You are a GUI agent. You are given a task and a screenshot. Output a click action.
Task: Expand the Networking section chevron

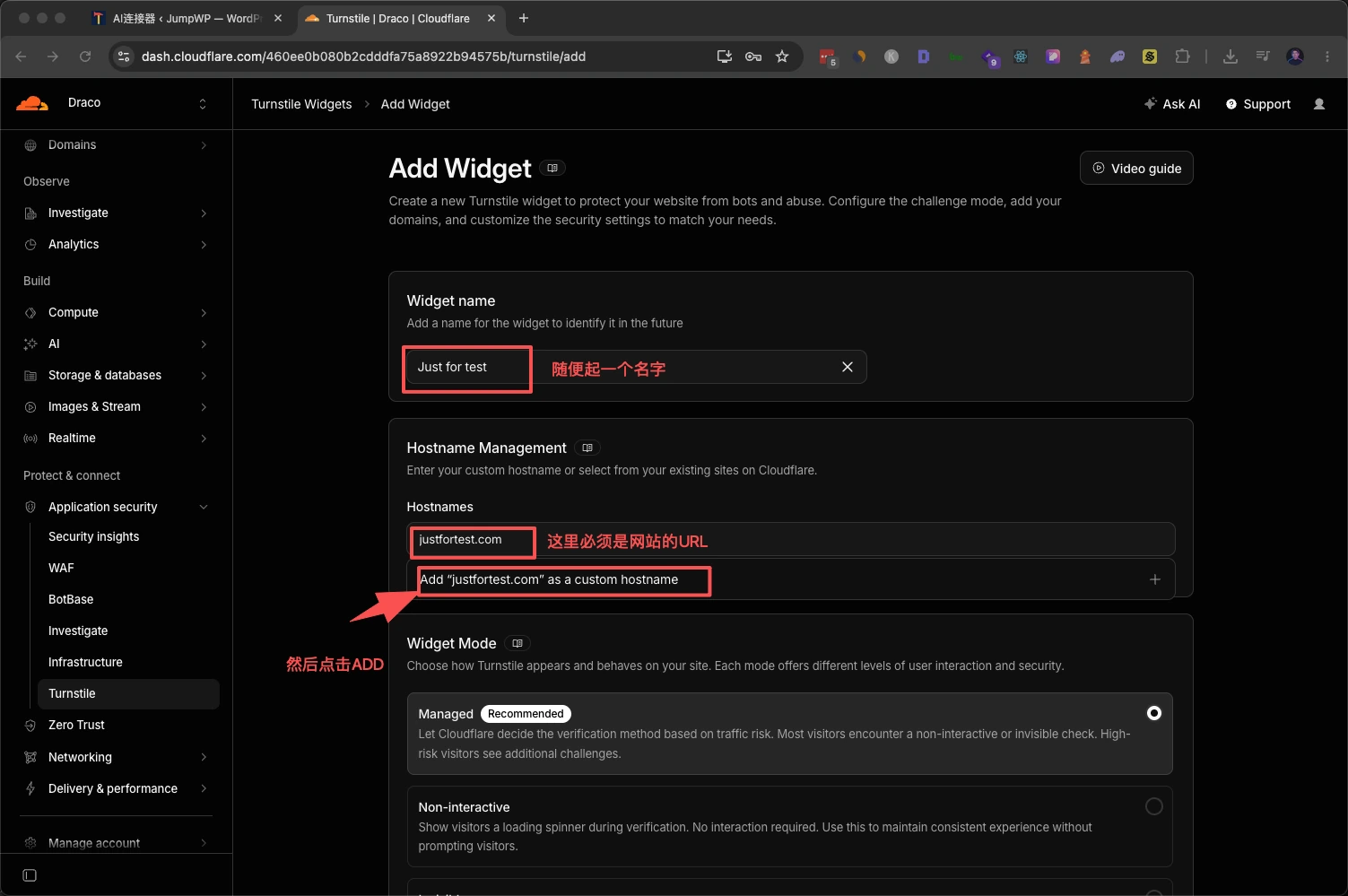point(204,758)
